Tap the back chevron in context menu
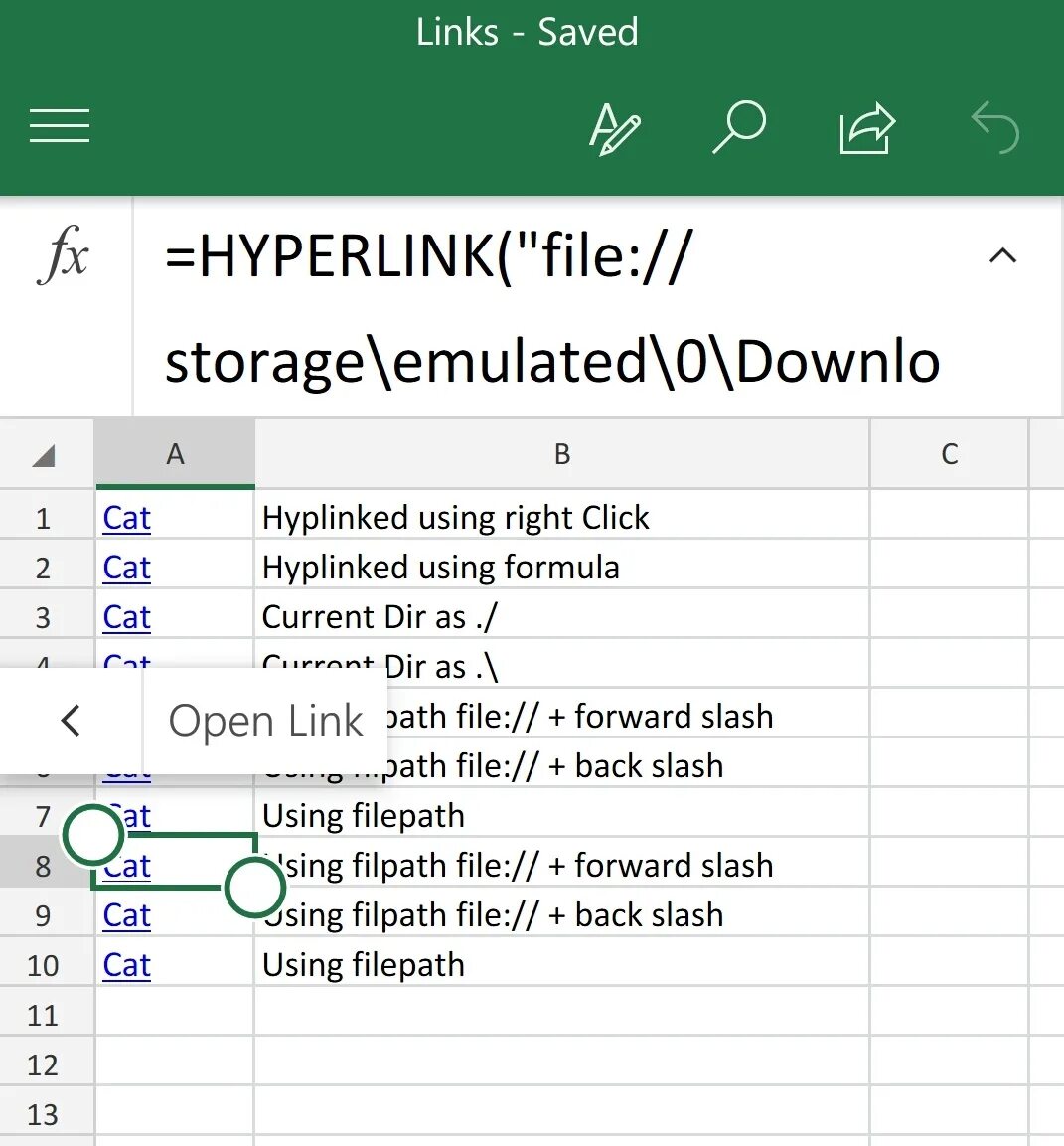Viewport: 1064px width, 1146px height. 71,721
